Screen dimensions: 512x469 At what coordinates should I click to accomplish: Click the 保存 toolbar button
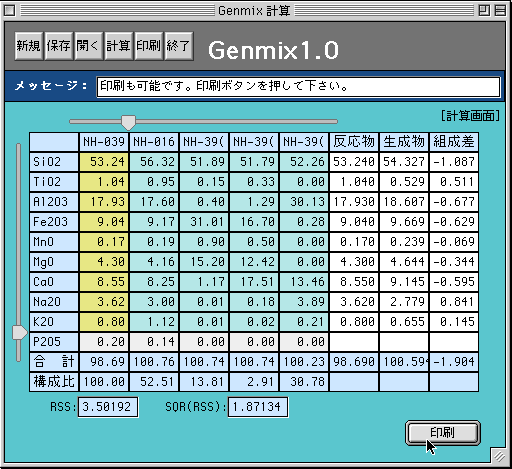59,46
